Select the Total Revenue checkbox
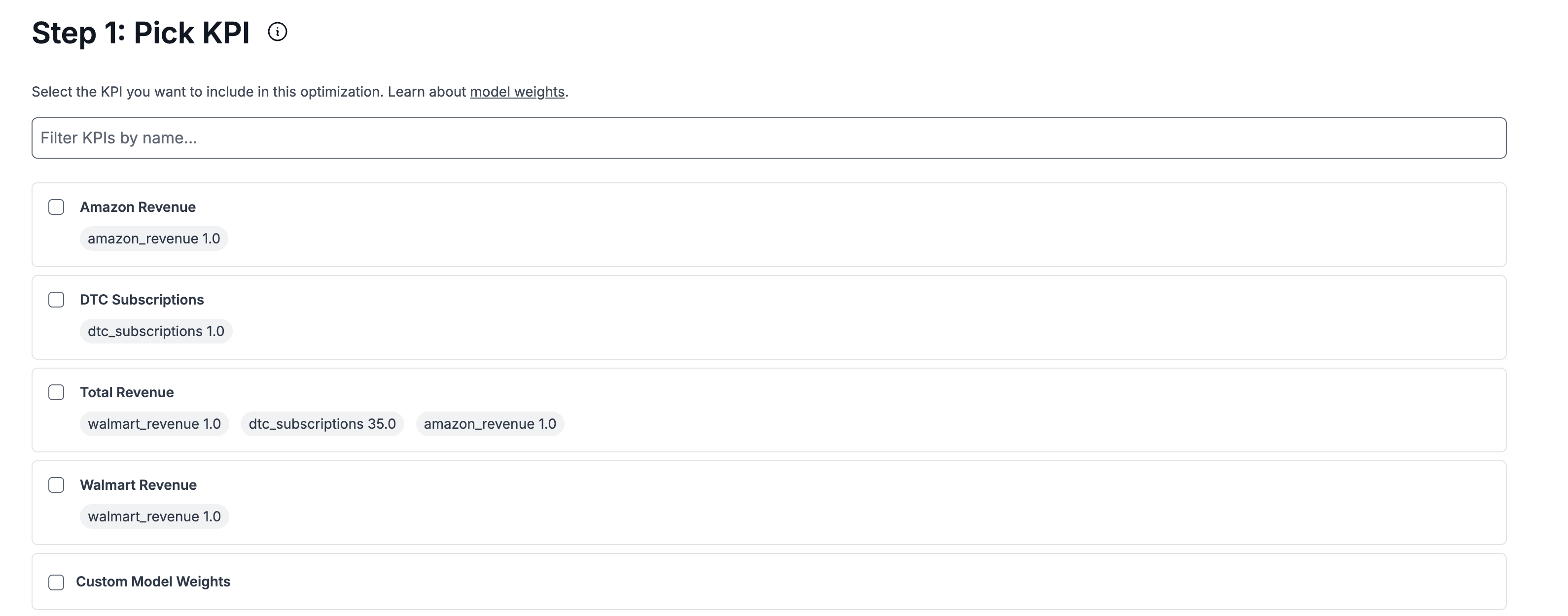 click(x=56, y=392)
